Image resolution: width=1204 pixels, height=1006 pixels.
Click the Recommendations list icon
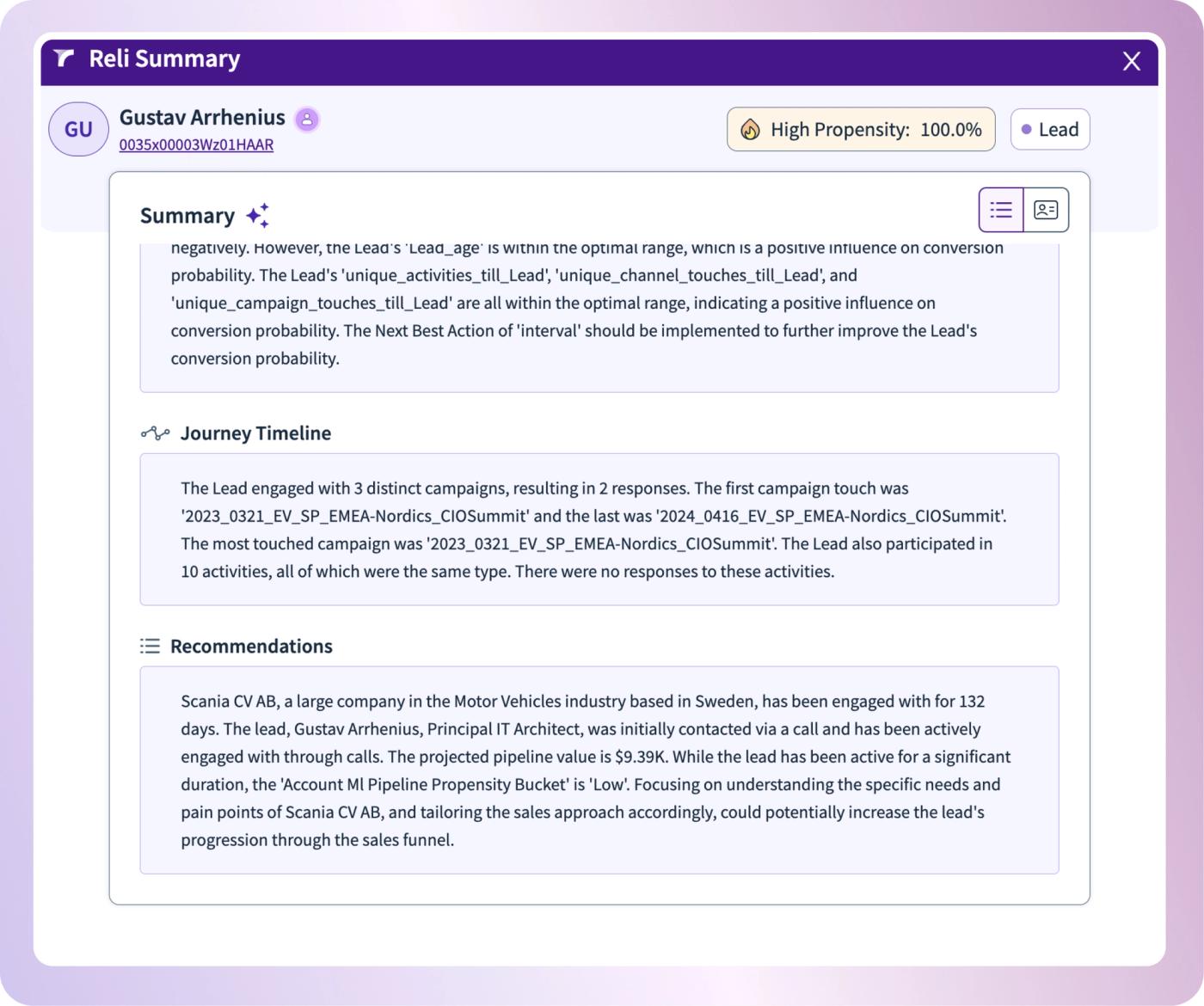[150, 646]
